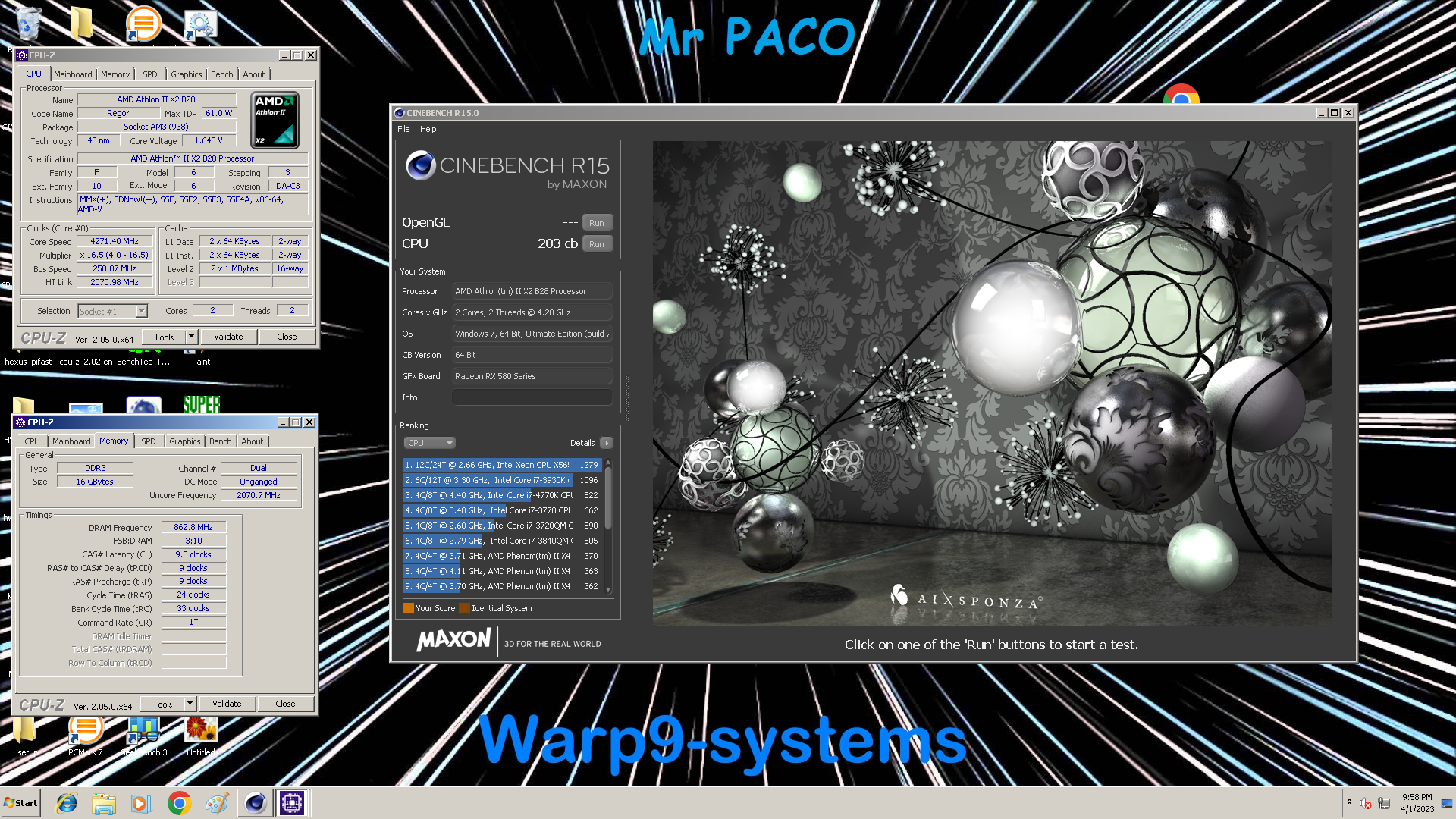Run the CPU test in Cinebench
This screenshot has height=819, width=1456.
597,244
